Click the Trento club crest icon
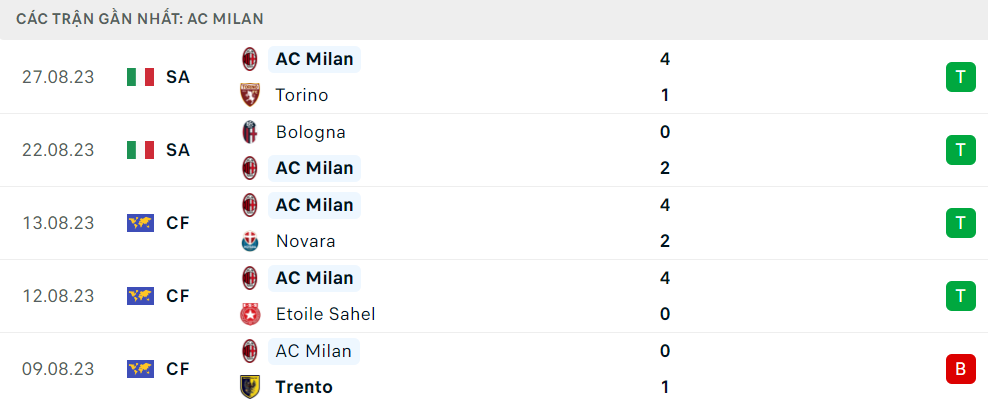Screen dimensions: 988x405 [x=250, y=387]
